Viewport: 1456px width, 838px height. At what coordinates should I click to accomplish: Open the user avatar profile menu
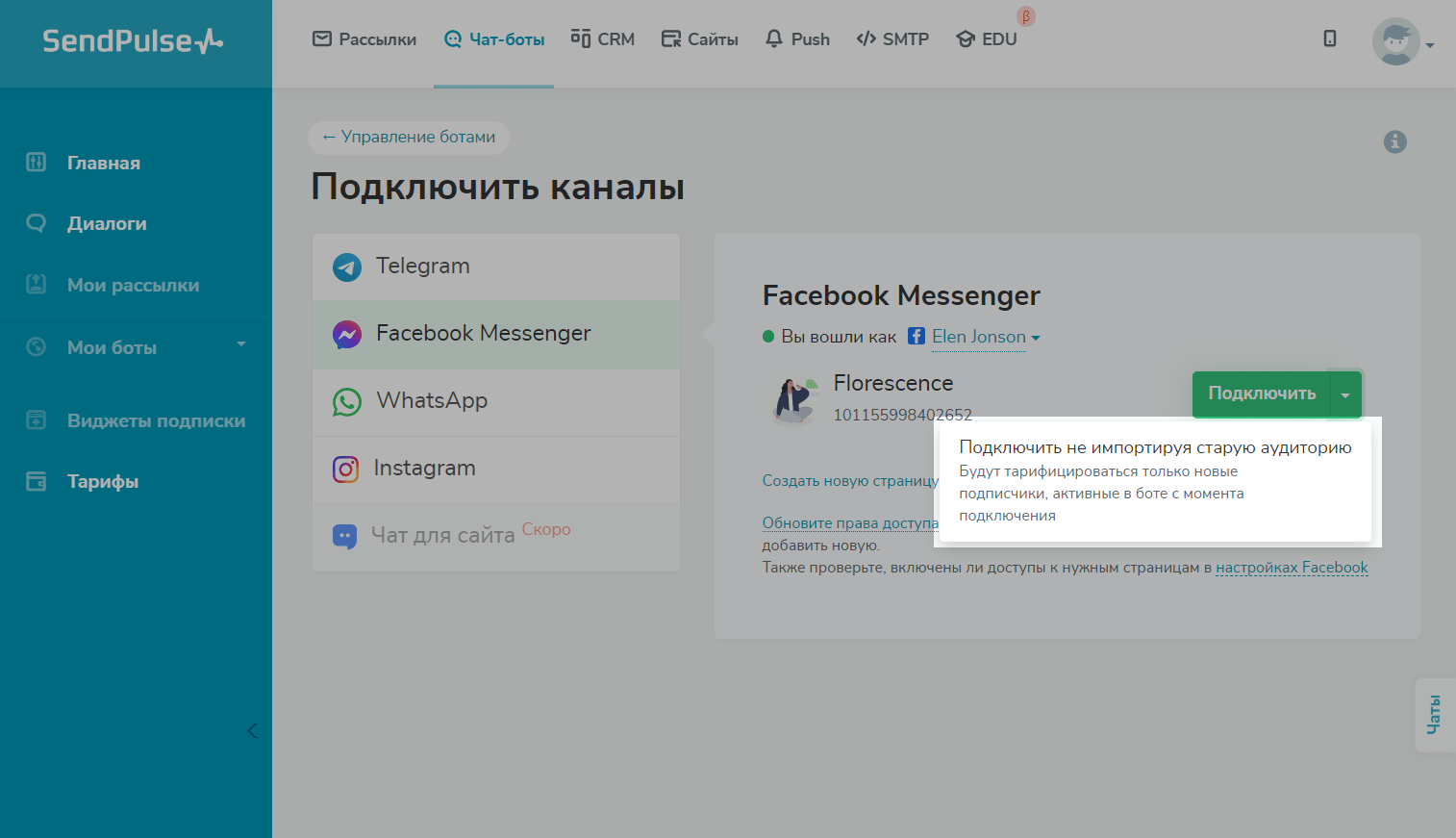click(1396, 41)
